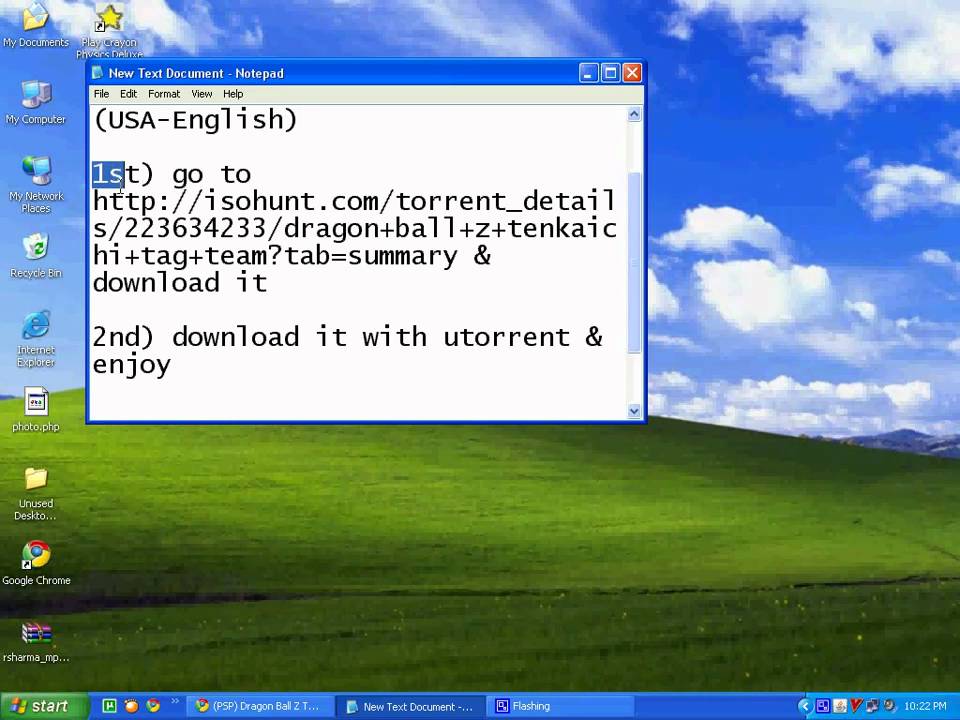Open Play Crayon Physics Deluxe shortcut
Screen dimensions: 960x720
coord(109,28)
